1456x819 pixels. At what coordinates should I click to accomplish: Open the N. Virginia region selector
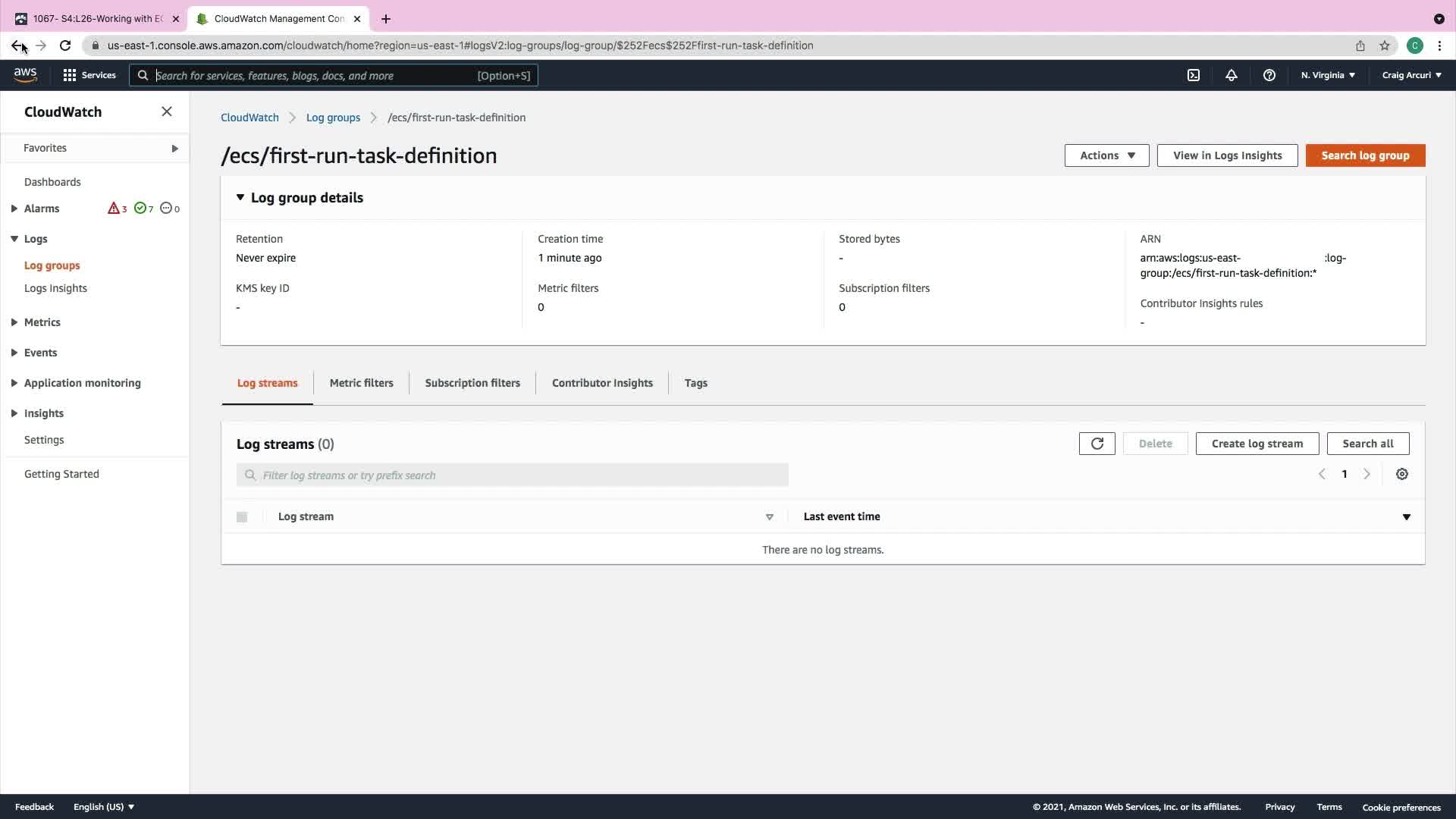pos(1328,75)
